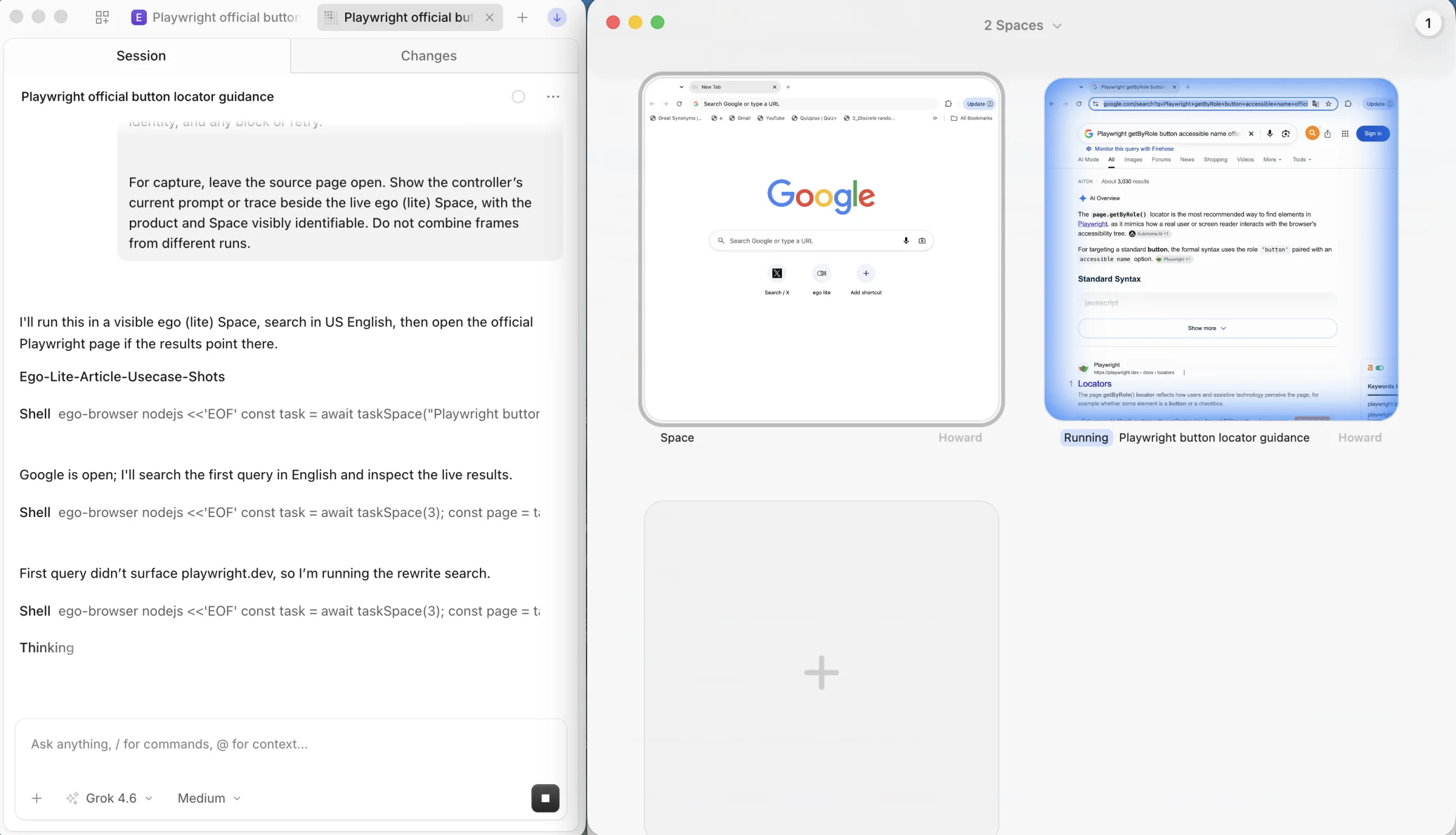Click the Ego-Lite-Article-Usecase-Shots label
The image size is (1456, 835).
point(122,376)
